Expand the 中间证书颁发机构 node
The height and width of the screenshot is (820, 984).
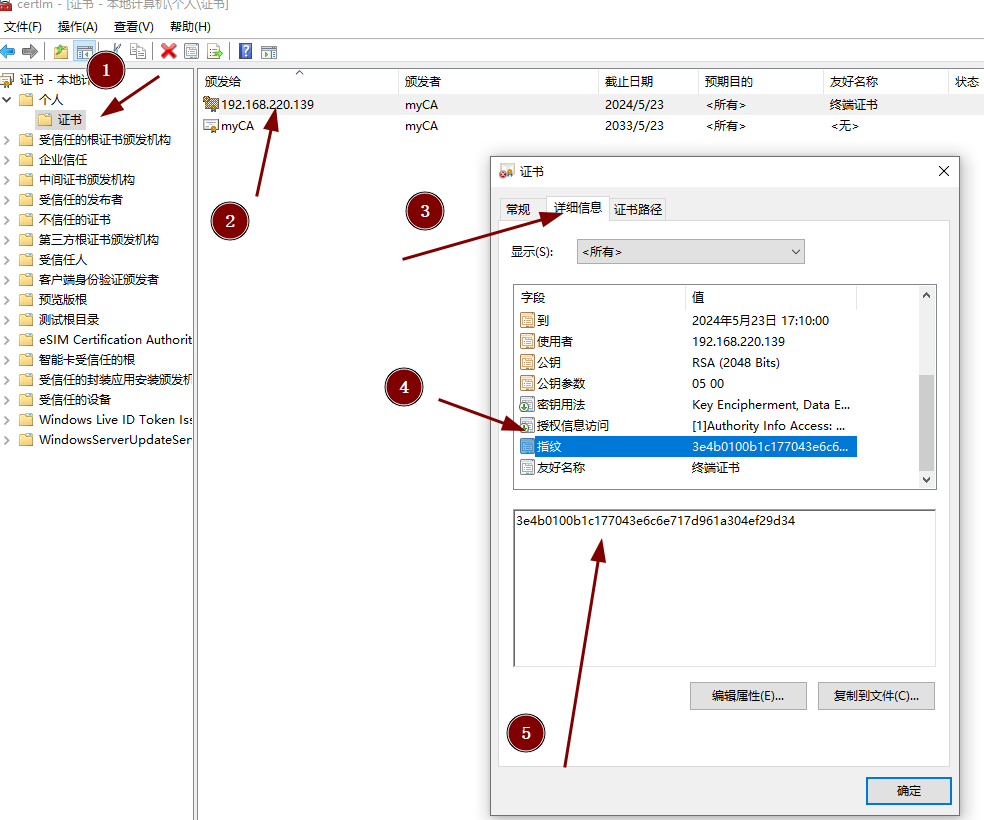(7, 179)
